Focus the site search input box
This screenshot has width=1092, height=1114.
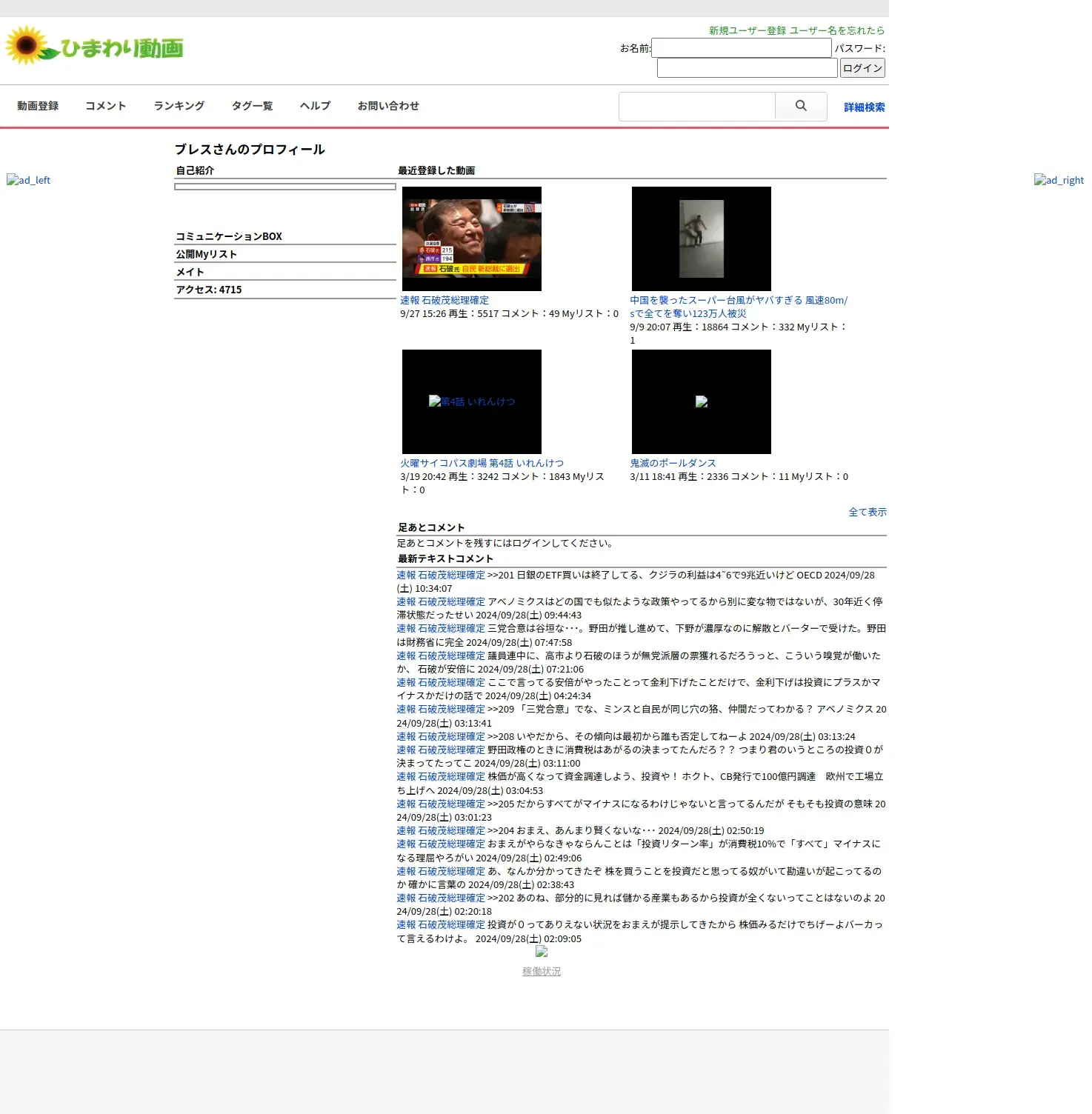click(697, 106)
